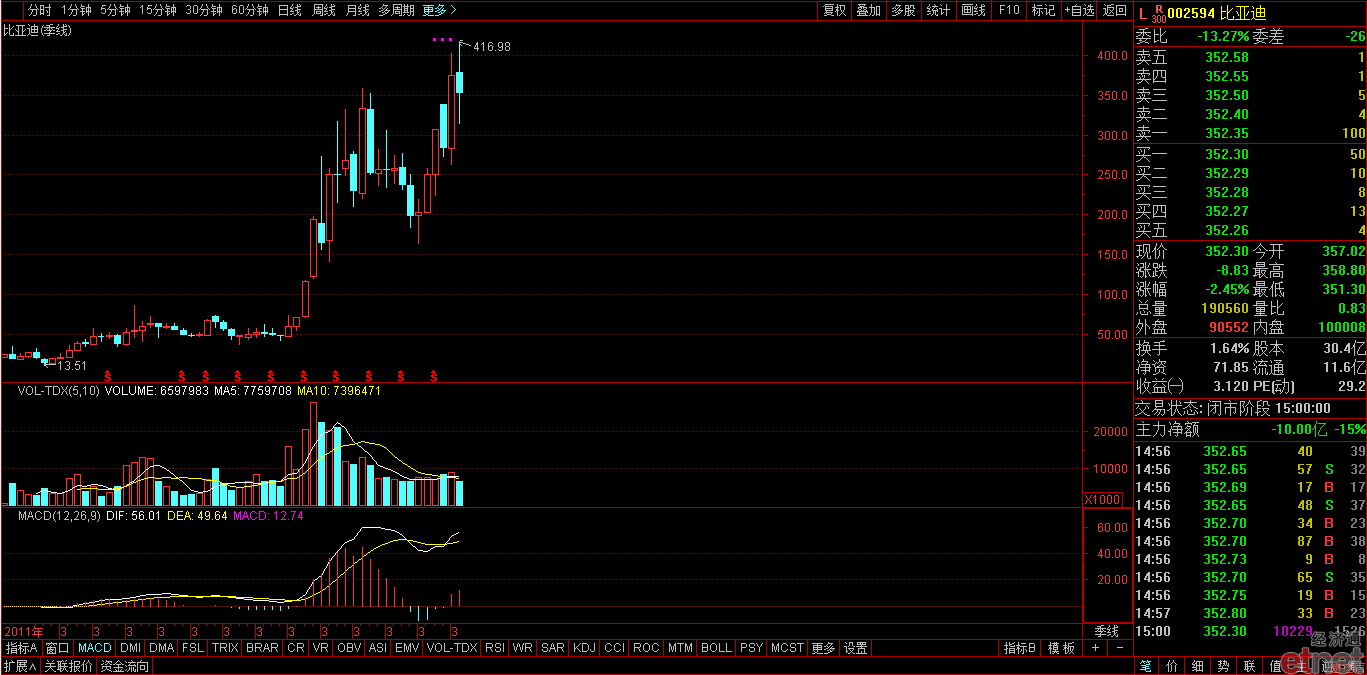
Task: Click the 多股 multi-stock button
Action: 903,10
